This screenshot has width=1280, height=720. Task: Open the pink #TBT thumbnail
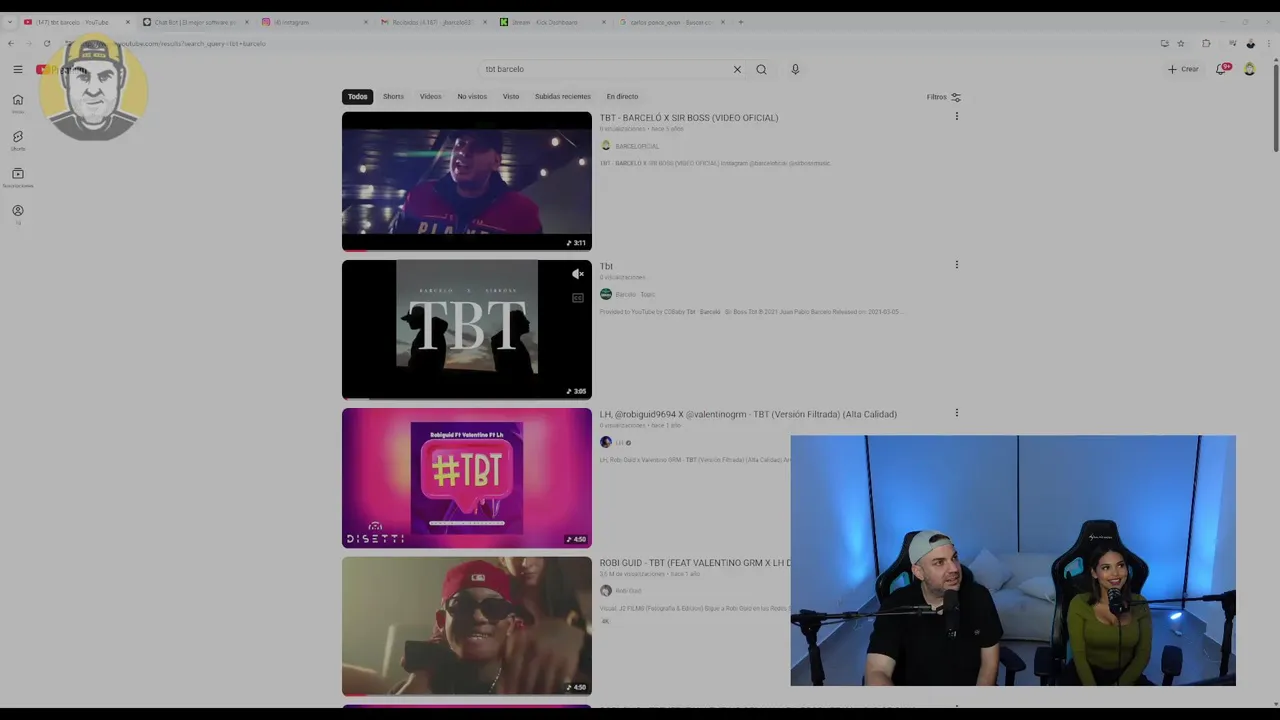467,478
